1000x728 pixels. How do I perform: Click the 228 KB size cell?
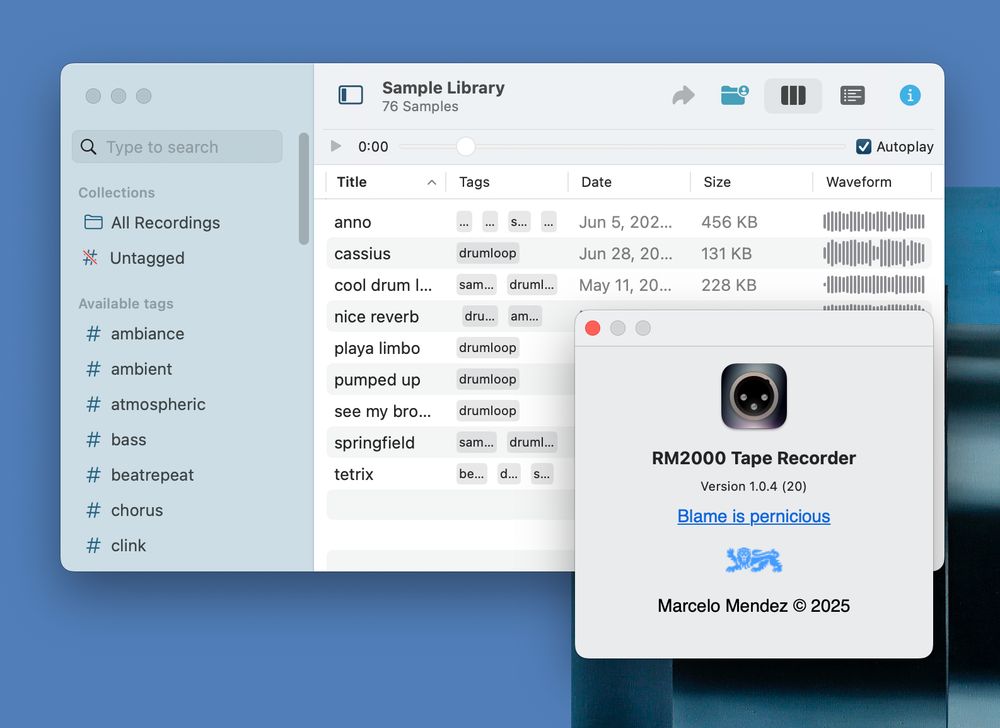point(729,285)
